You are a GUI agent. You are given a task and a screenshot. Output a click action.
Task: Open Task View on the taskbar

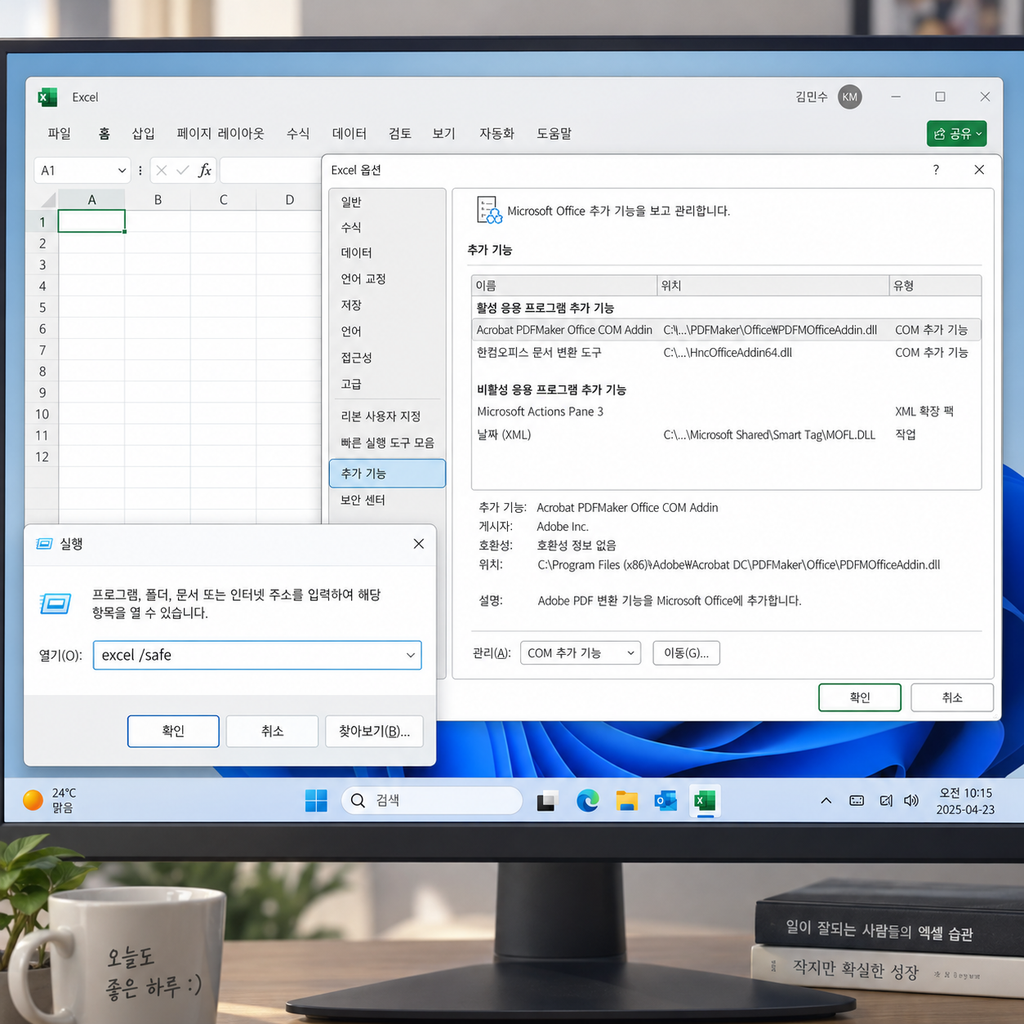point(547,801)
